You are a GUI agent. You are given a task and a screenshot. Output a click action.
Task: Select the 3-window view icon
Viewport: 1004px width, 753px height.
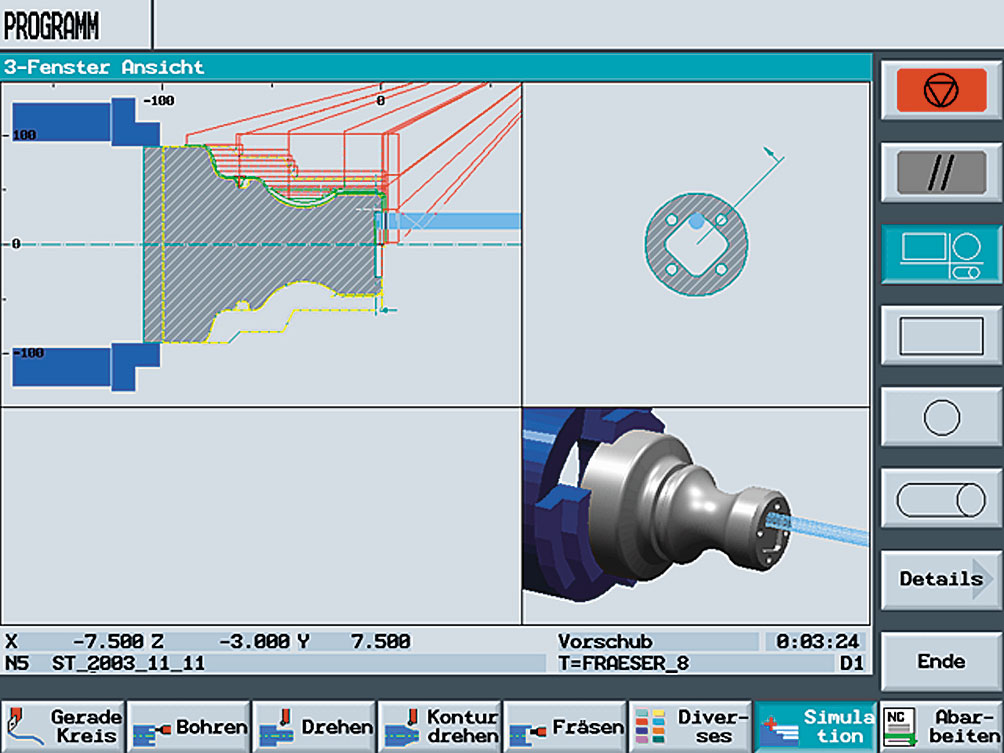tap(941, 255)
